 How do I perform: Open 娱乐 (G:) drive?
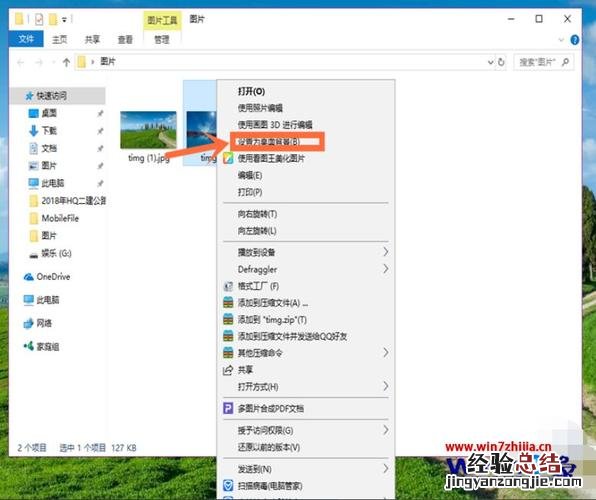[56, 253]
